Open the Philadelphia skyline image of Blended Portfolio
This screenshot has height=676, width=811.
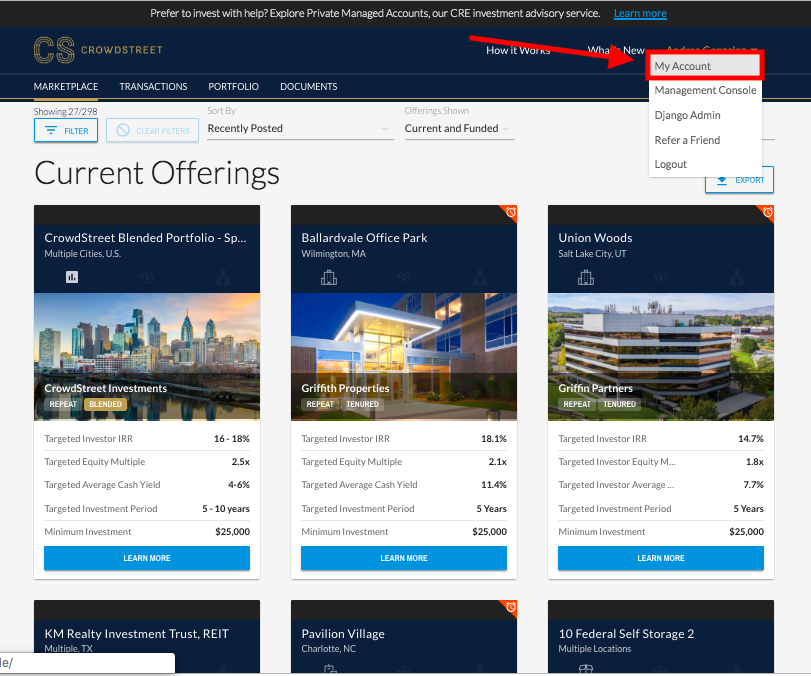pos(147,357)
